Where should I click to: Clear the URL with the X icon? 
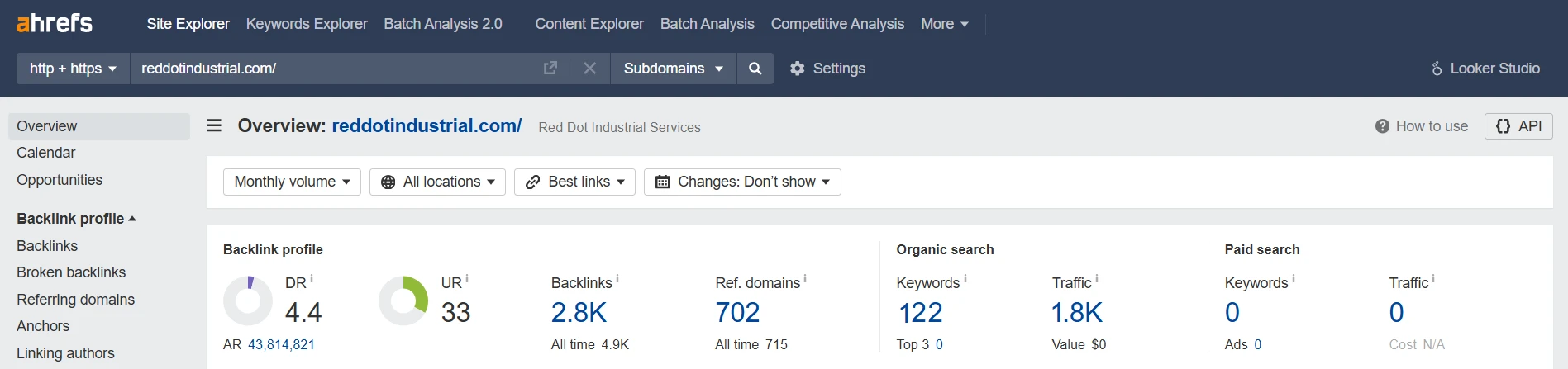(x=589, y=68)
